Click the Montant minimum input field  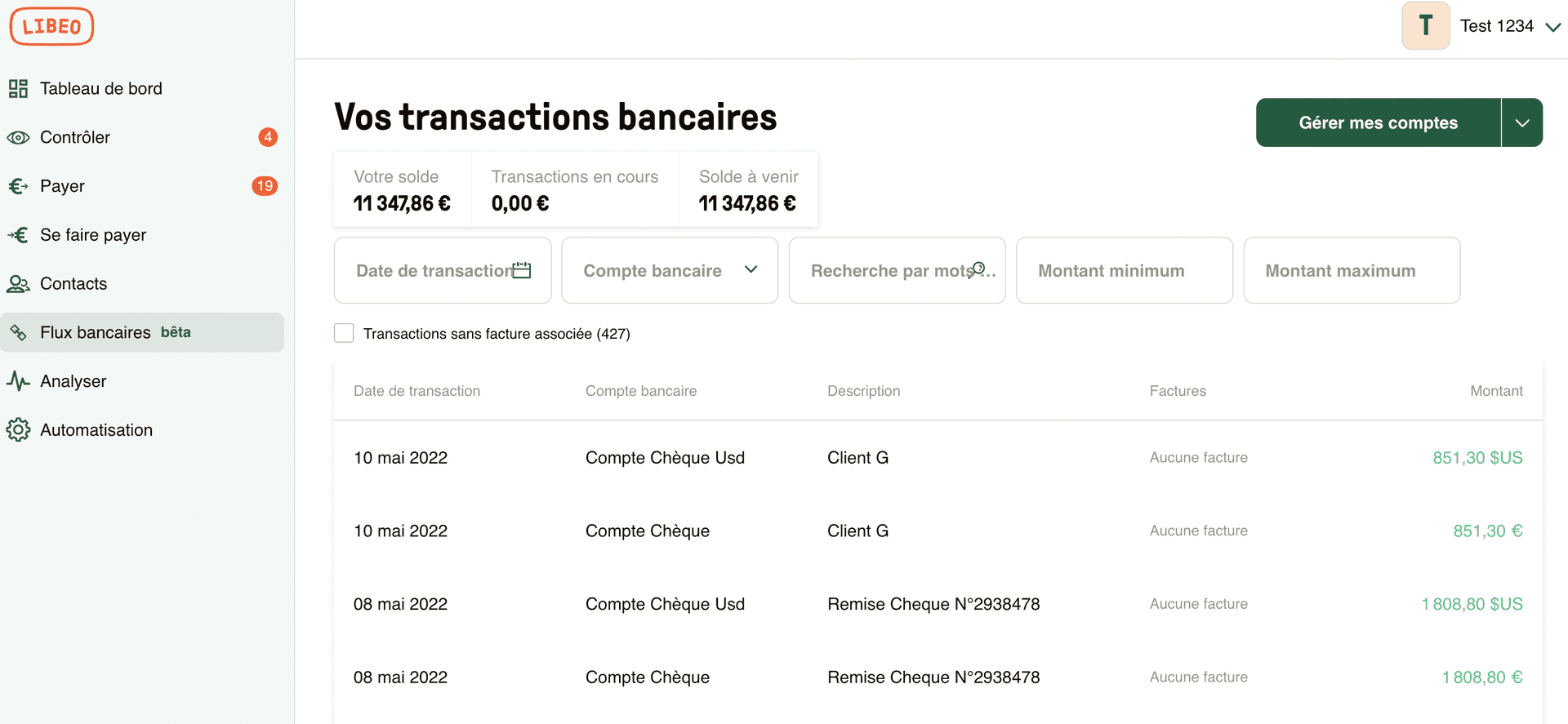(x=1124, y=270)
